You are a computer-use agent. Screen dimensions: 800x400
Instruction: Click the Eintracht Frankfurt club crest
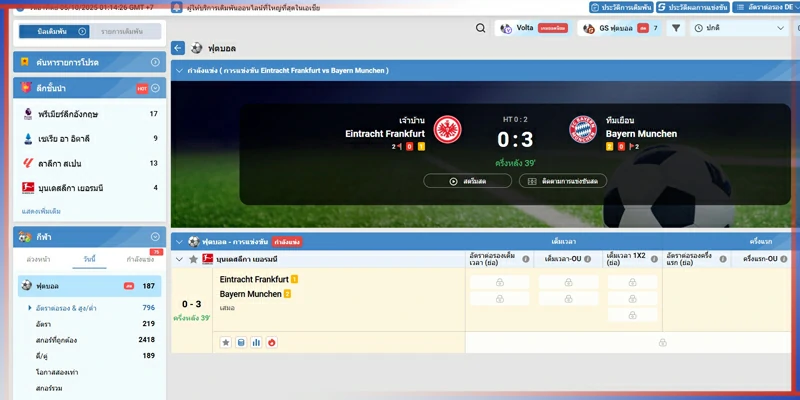(x=447, y=129)
